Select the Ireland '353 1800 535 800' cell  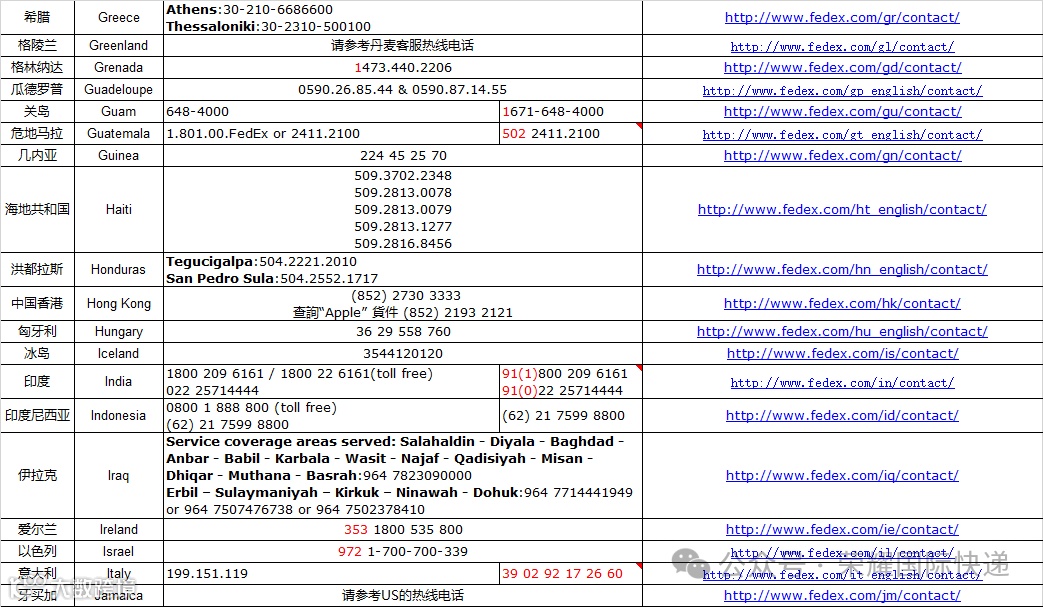pyautogui.click(x=403, y=529)
